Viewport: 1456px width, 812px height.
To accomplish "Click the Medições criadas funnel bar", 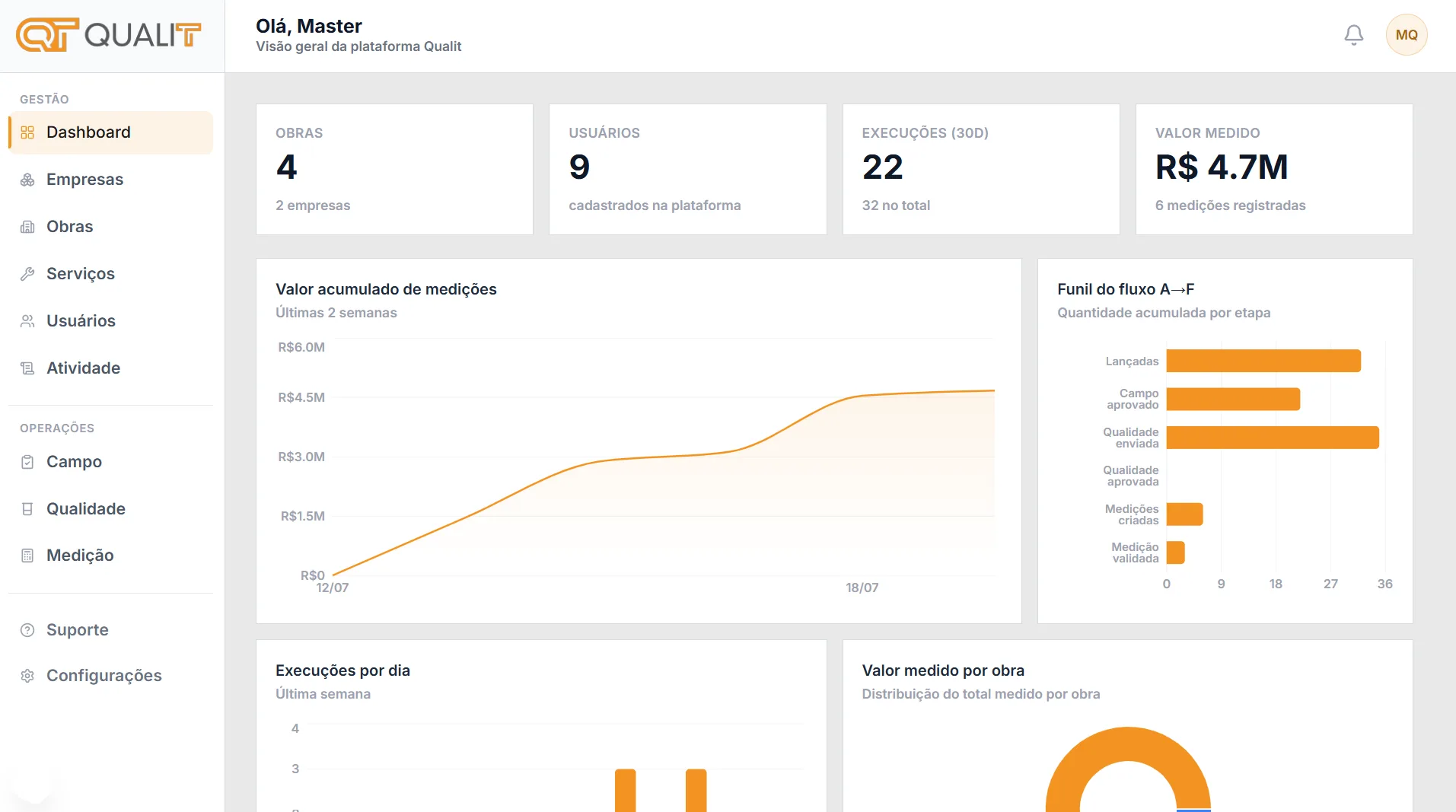I will (x=1184, y=514).
